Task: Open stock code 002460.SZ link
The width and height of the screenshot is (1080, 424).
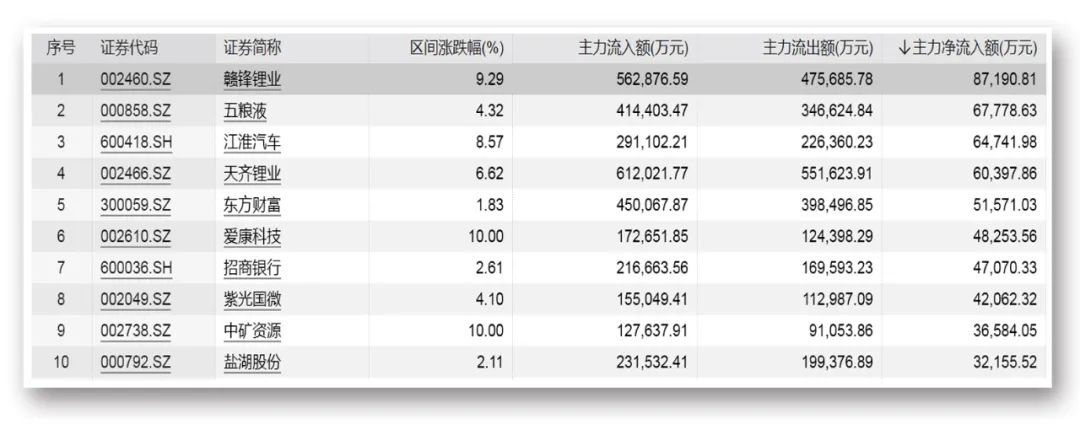Action: point(135,79)
